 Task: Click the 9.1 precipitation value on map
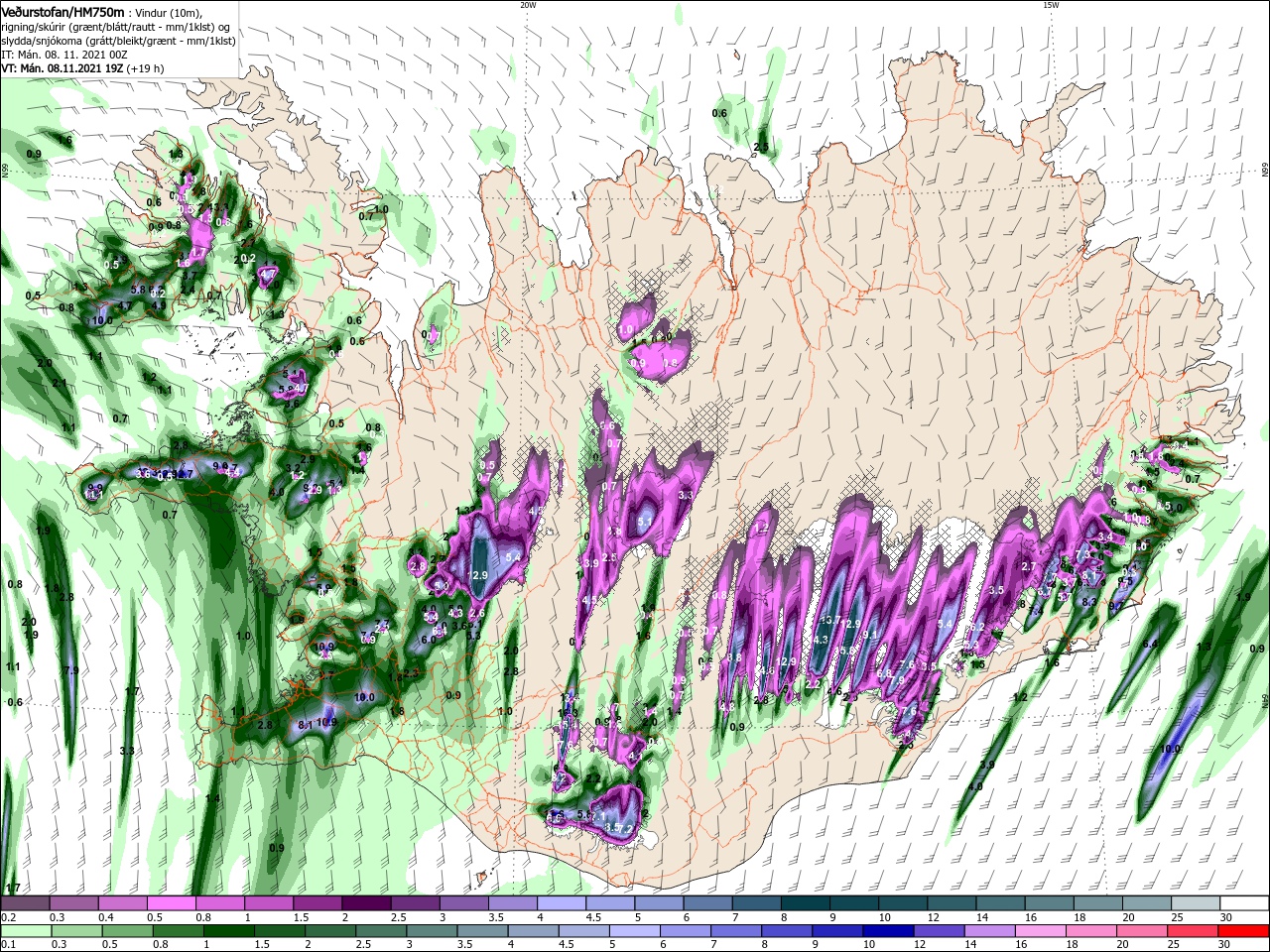pyautogui.click(x=870, y=636)
